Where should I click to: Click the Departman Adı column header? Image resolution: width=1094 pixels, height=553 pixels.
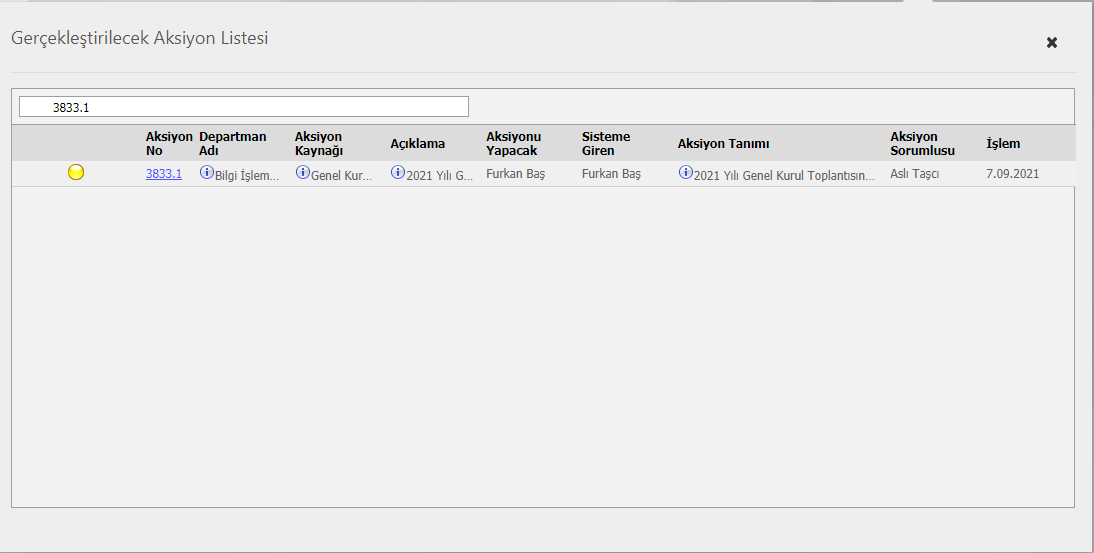pos(233,143)
